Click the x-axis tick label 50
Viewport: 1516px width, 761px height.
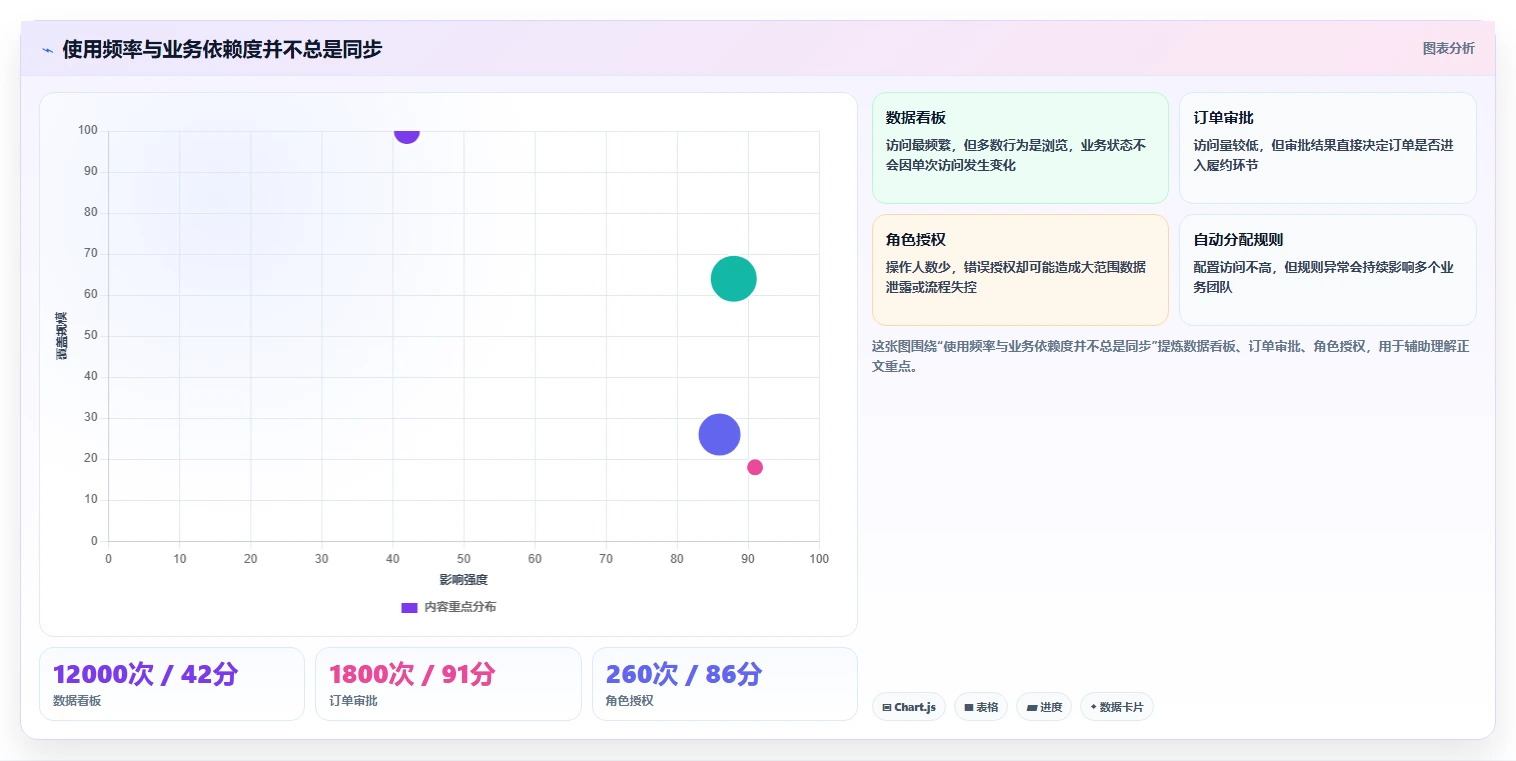(x=464, y=559)
